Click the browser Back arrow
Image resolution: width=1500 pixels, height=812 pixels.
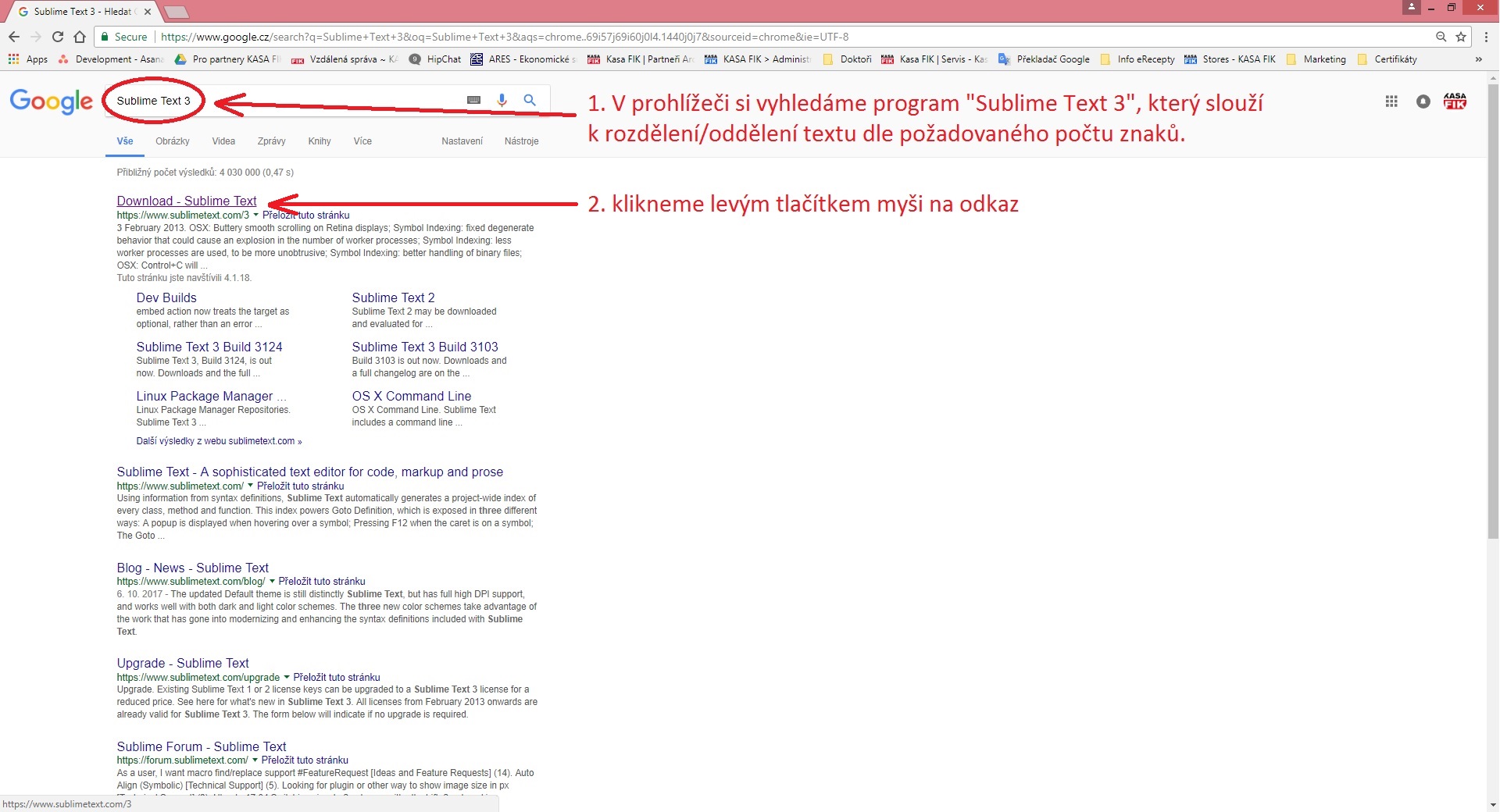tap(14, 37)
